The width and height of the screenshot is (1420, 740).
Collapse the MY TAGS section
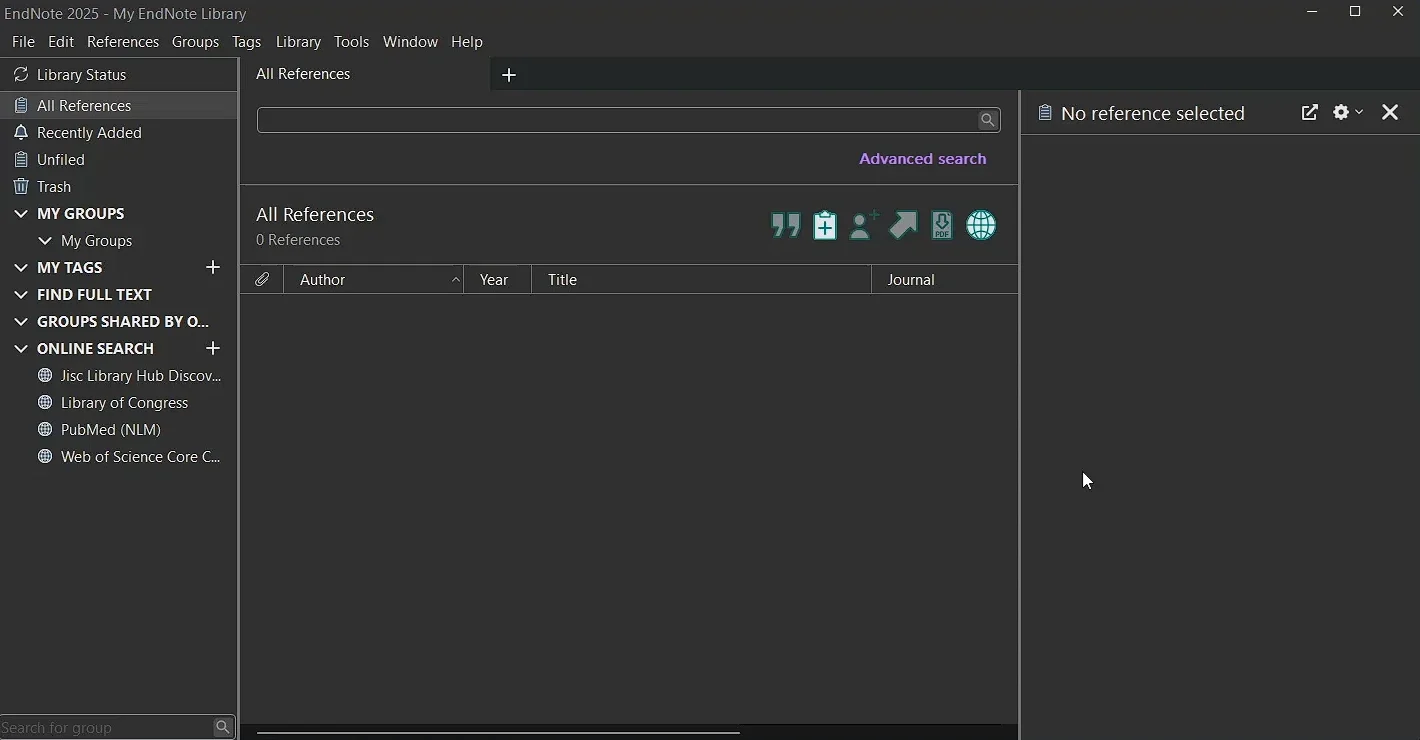coord(21,267)
